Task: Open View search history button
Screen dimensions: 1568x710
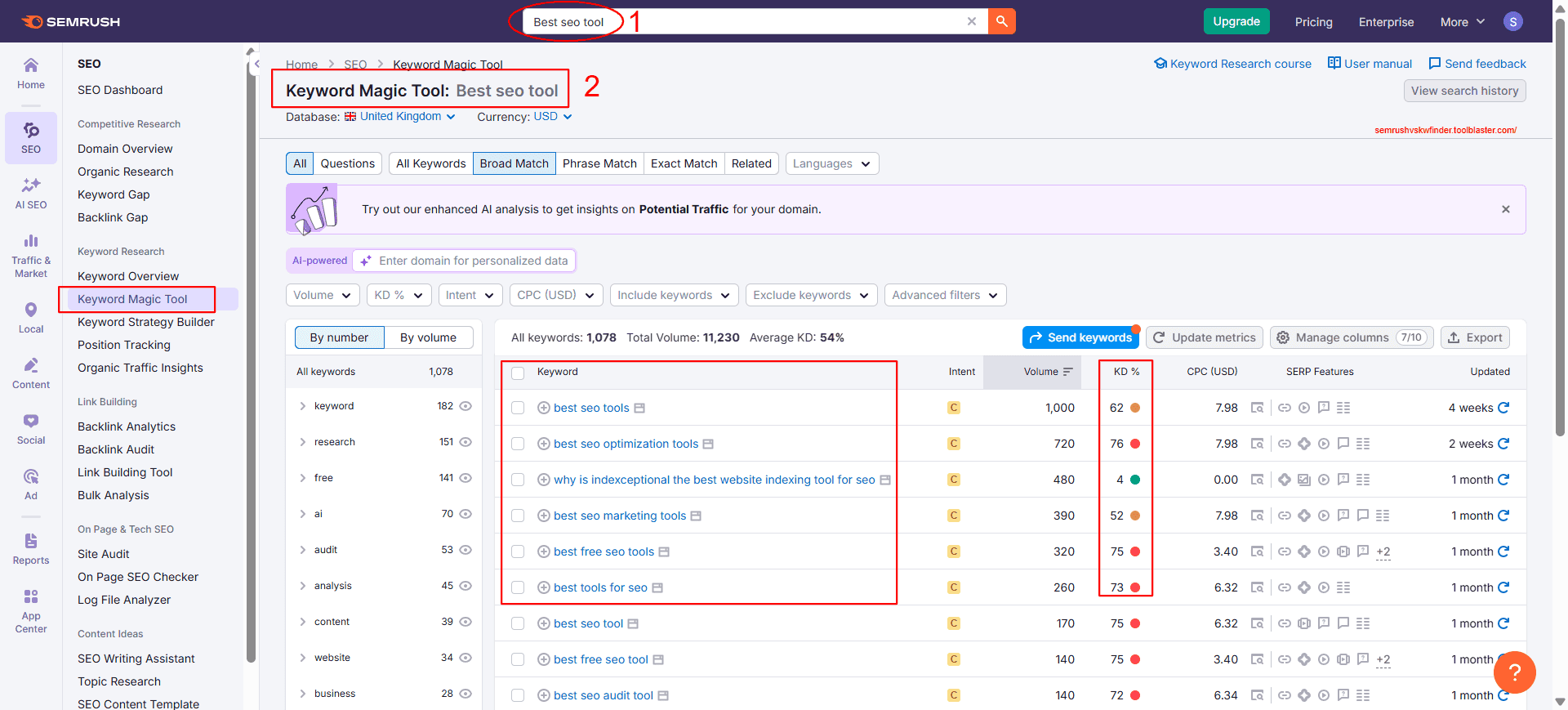Action: 1464,91
